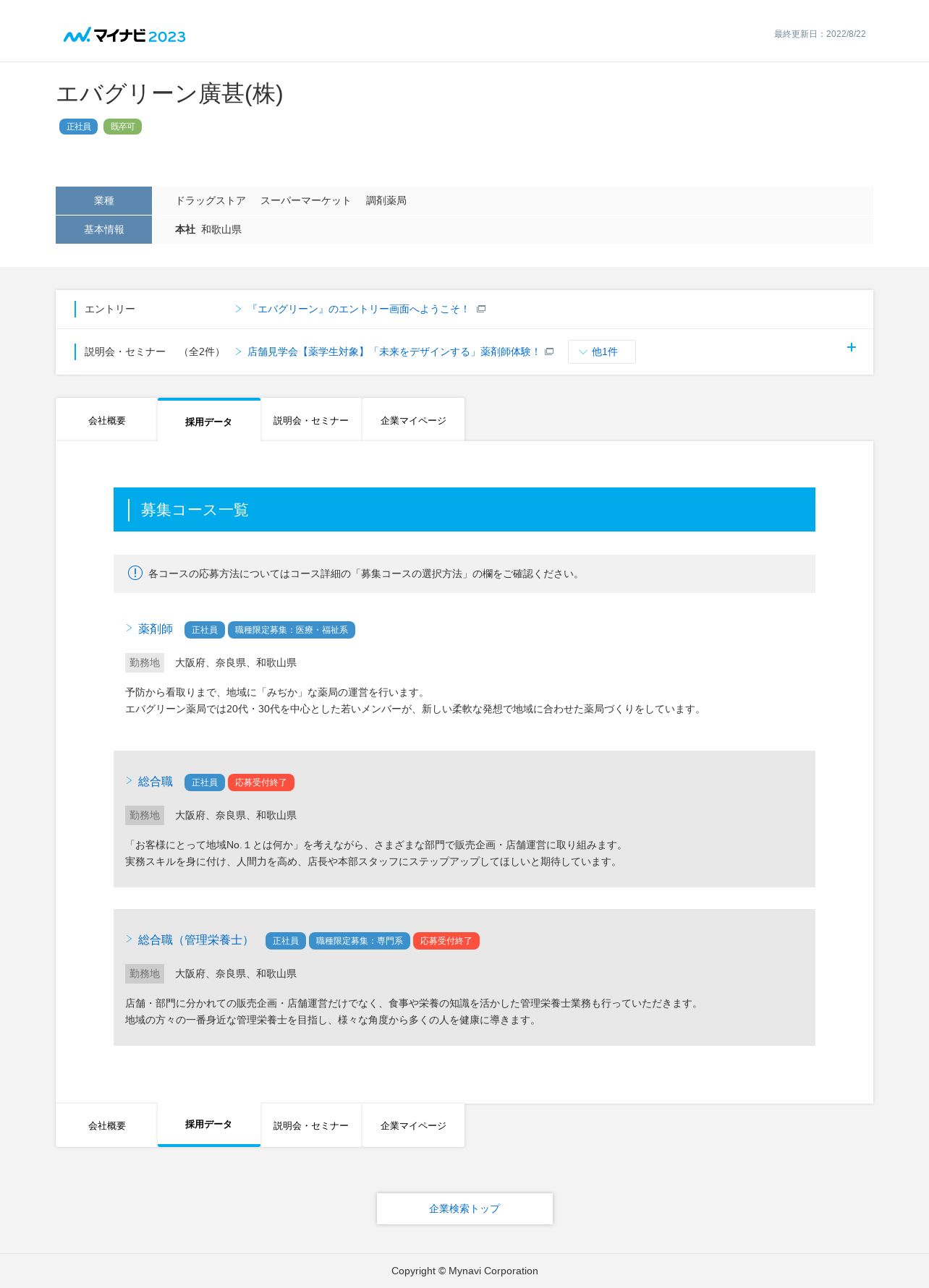Viewport: 929px width, 1288px height.
Task: Click the 既卒可 badge under company name
Action: pyautogui.click(x=122, y=127)
